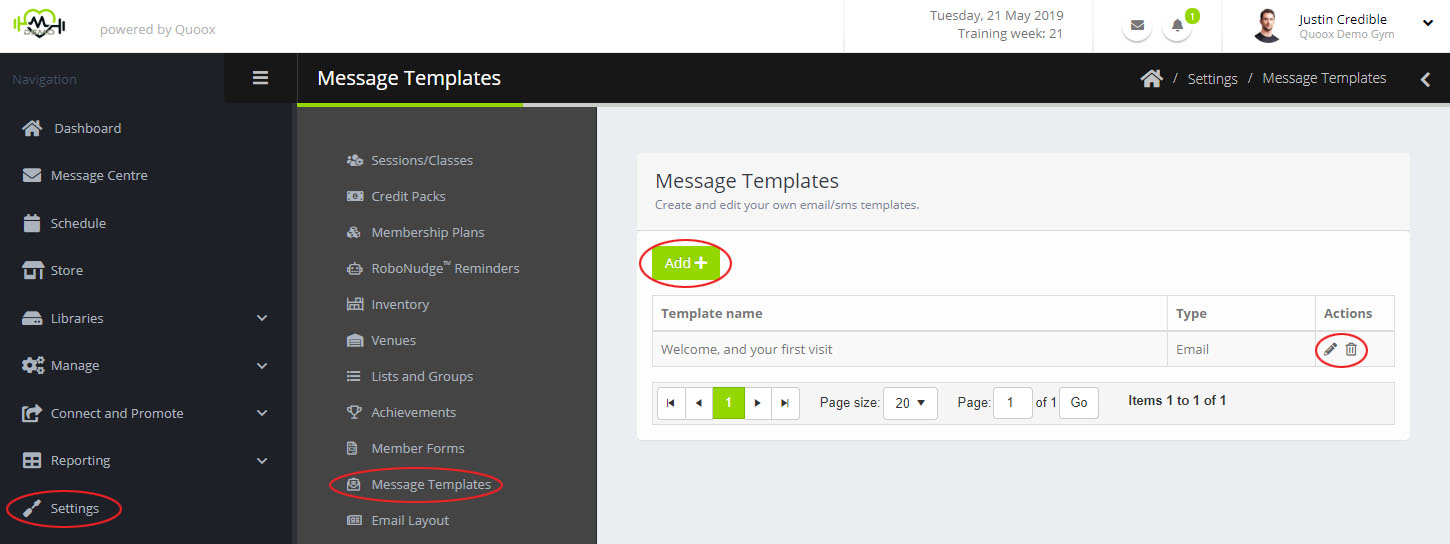Click the Message Centre envelope icon
This screenshot has width=1450, height=544.
[32, 175]
